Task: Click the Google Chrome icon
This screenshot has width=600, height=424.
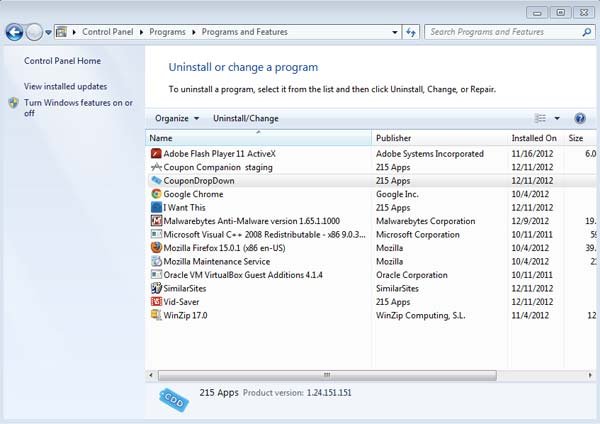Action: tap(156, 194)
